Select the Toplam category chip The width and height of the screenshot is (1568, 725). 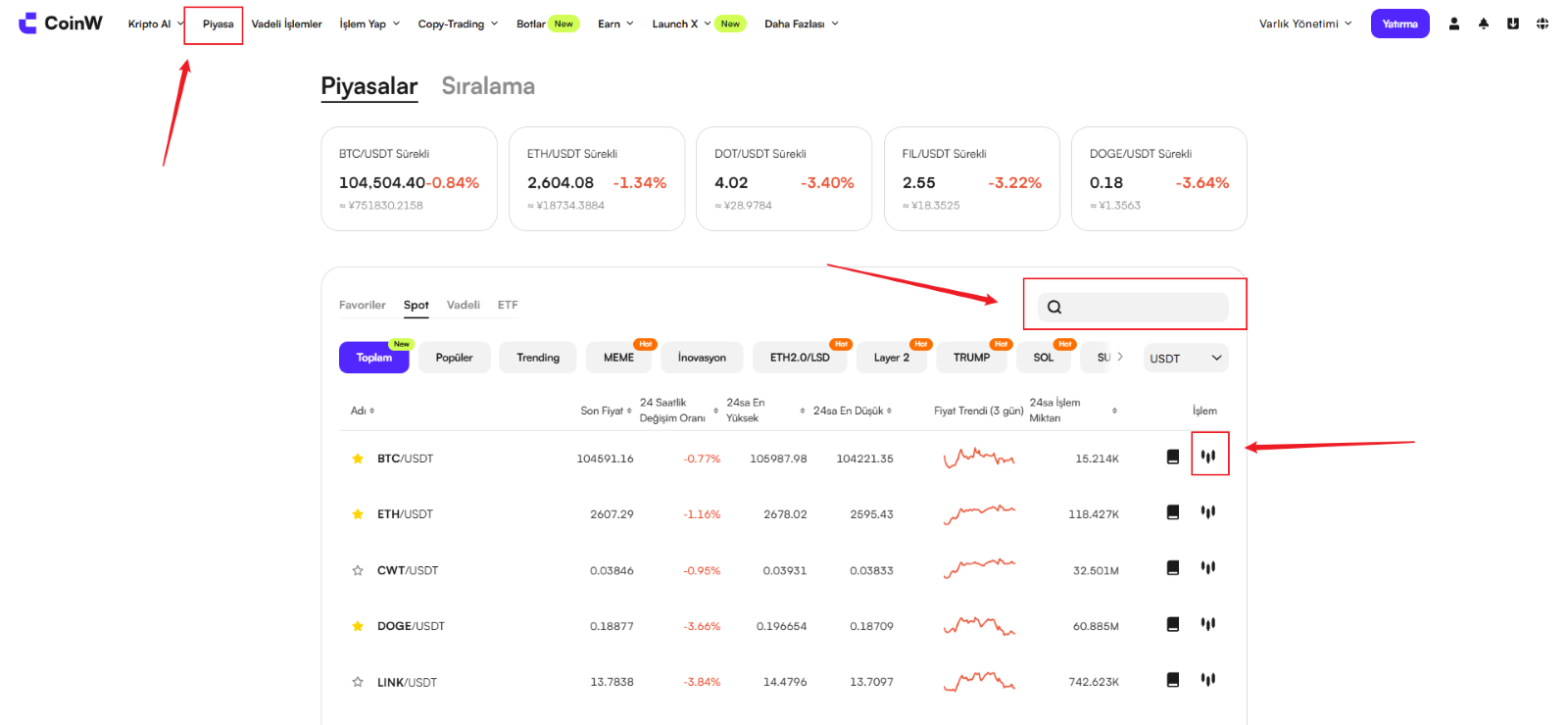tap(374, 358)
